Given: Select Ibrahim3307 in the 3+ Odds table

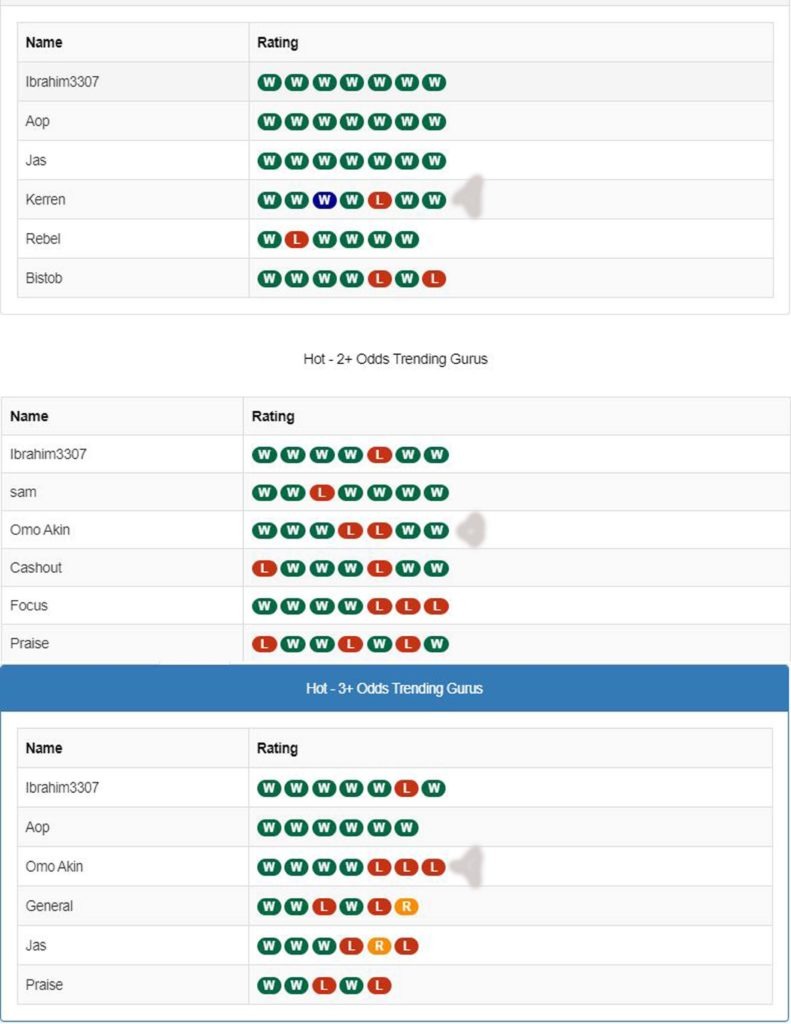Looking at the screenshot, I should coord(62,788).
